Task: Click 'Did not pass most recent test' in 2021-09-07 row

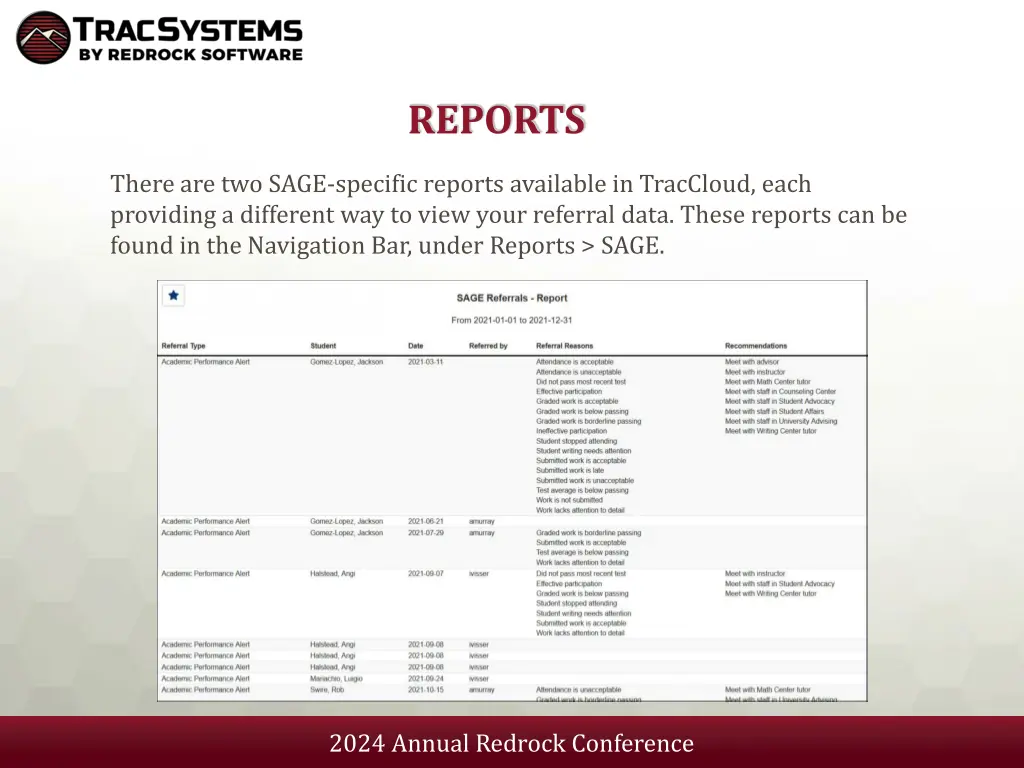Action: tap(581, 573)
